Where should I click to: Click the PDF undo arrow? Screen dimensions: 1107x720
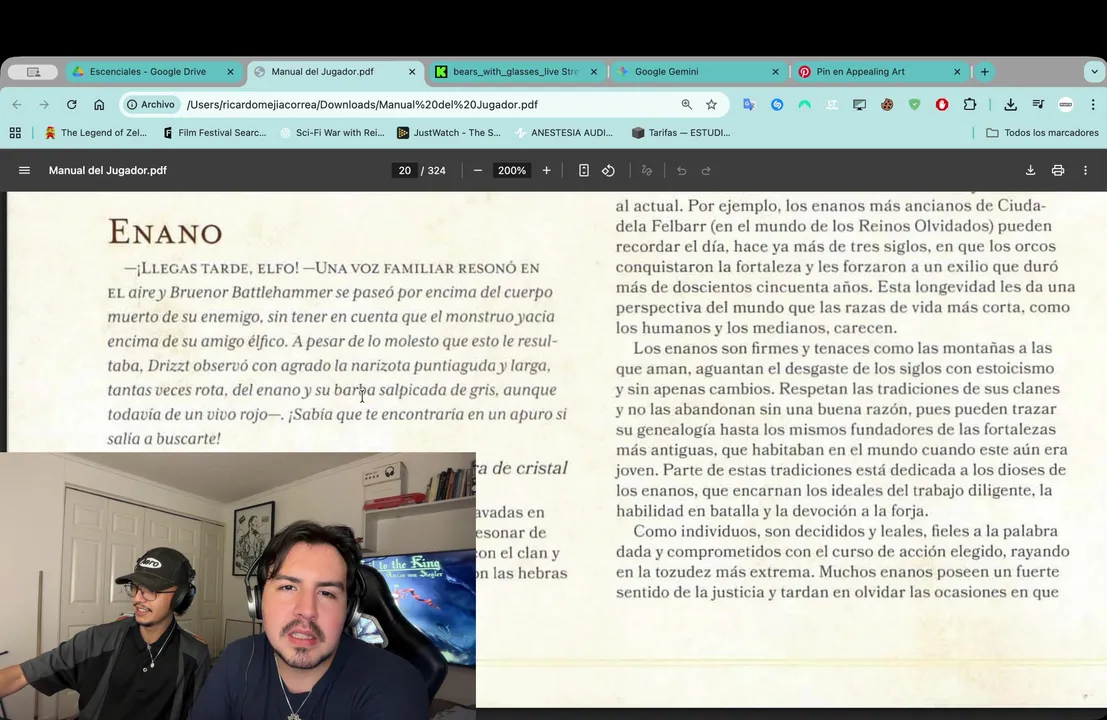coord(681,170)
